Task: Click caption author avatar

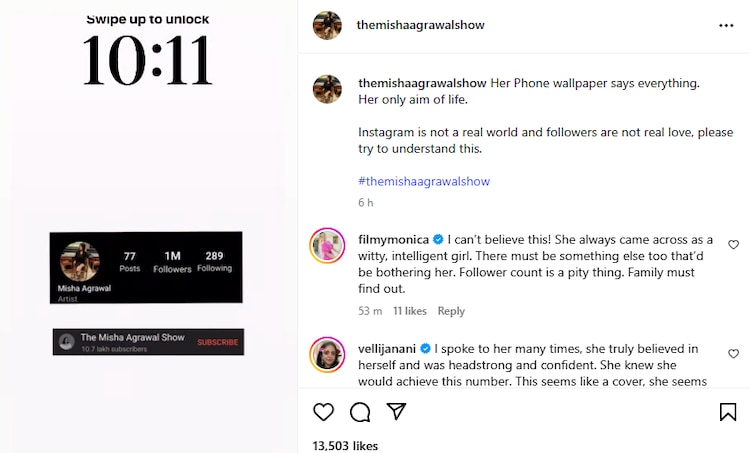Action: point(327,88)
